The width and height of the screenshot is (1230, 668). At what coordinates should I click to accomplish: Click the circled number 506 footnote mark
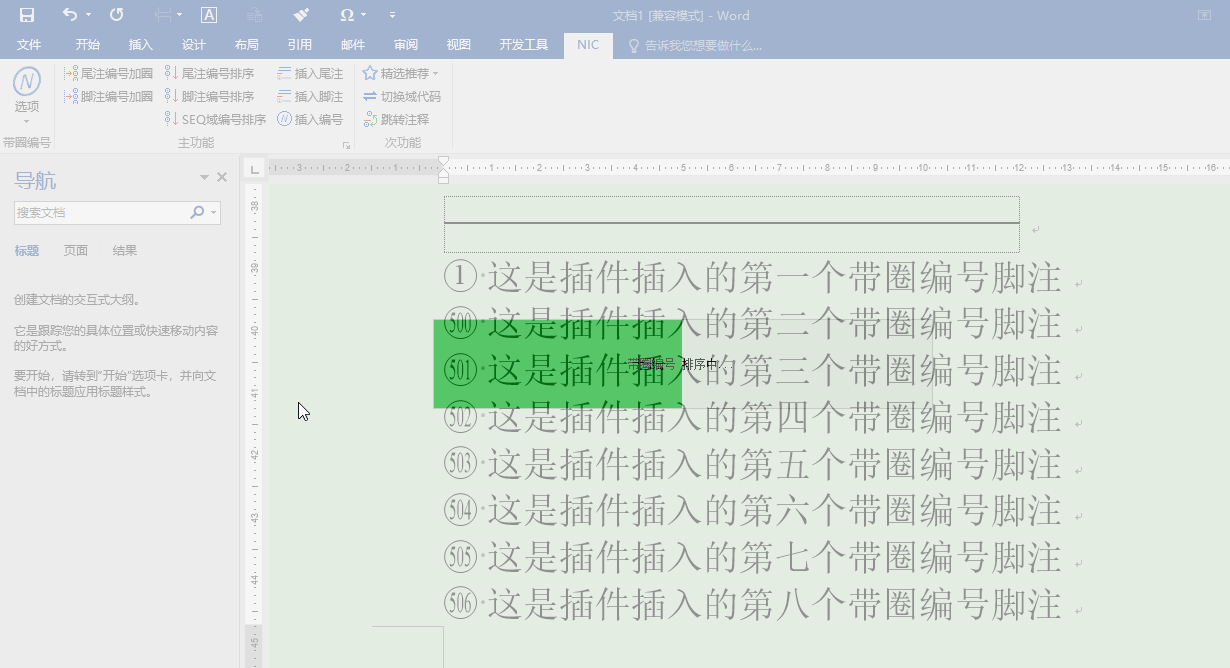(x=461, y=604)
